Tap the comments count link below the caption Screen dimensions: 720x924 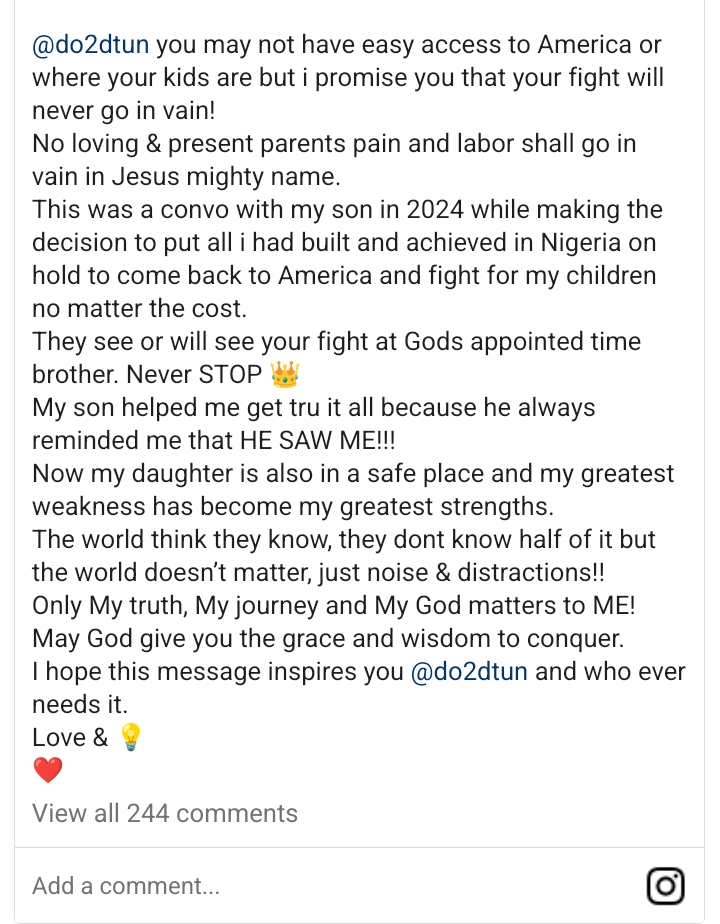(164, 813)
